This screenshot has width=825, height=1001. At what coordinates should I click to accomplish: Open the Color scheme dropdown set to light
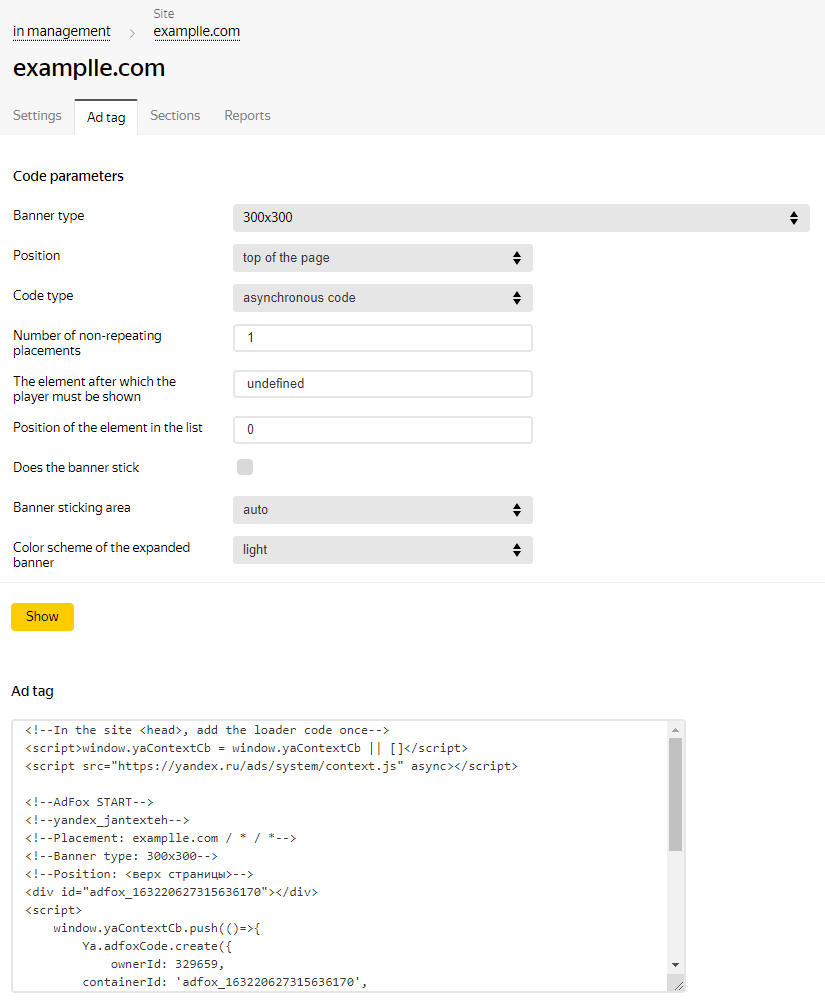[x=382, y=550]
